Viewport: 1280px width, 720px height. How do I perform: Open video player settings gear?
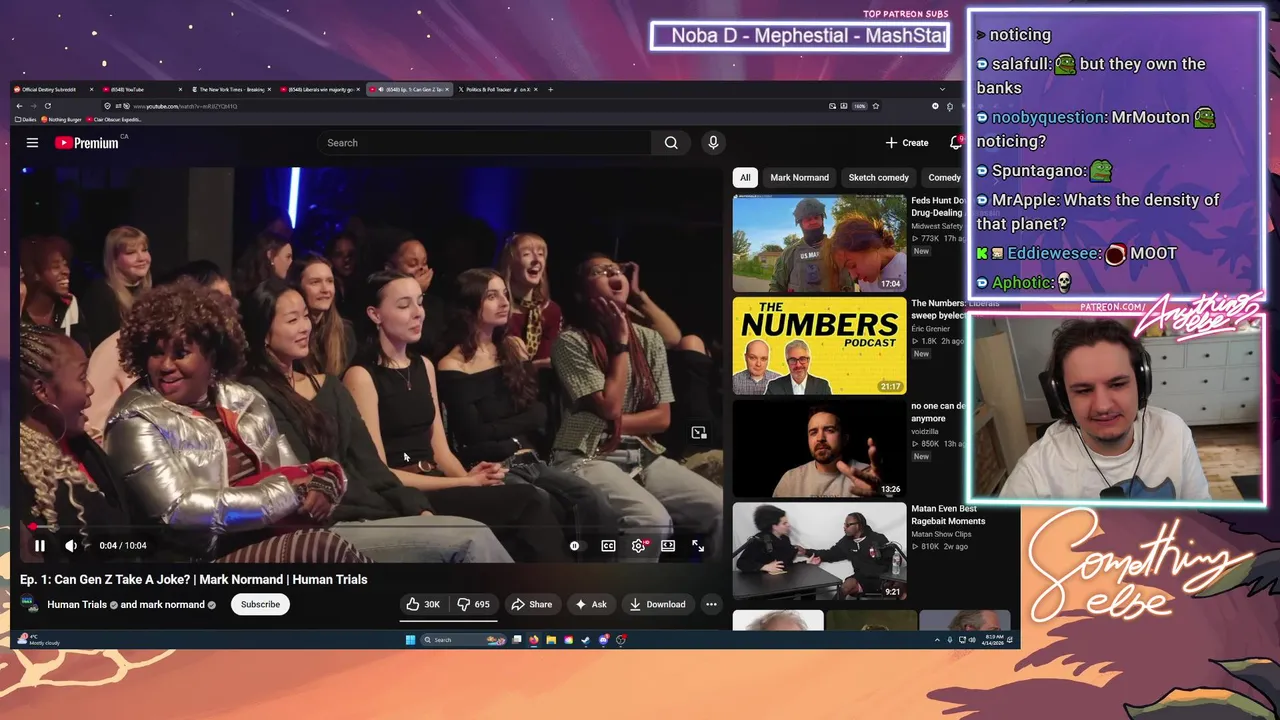pos(638,546)
